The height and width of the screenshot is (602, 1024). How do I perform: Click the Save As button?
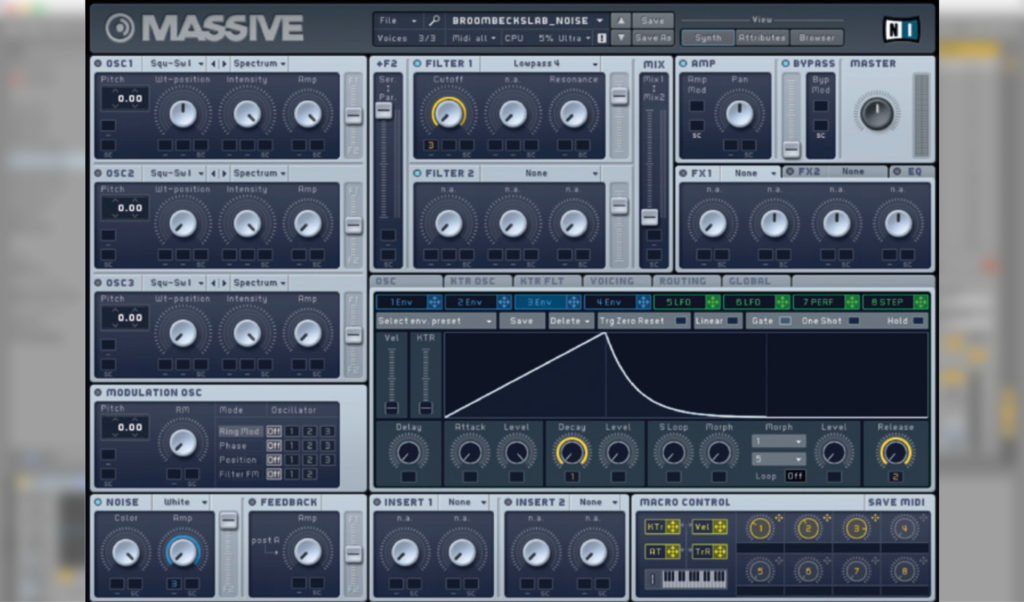[655, 36]
